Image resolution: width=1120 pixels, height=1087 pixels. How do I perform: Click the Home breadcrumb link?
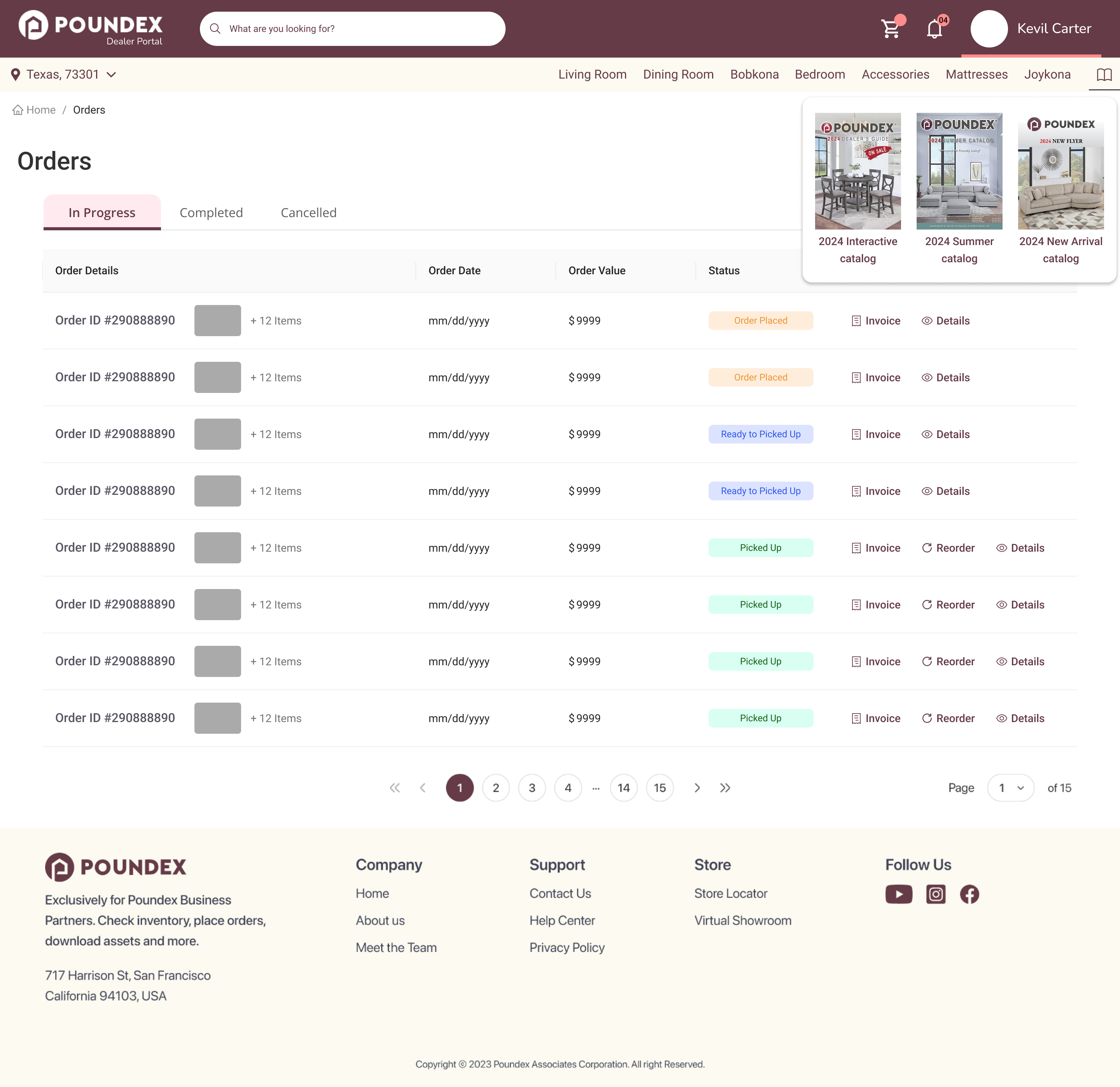34,110
